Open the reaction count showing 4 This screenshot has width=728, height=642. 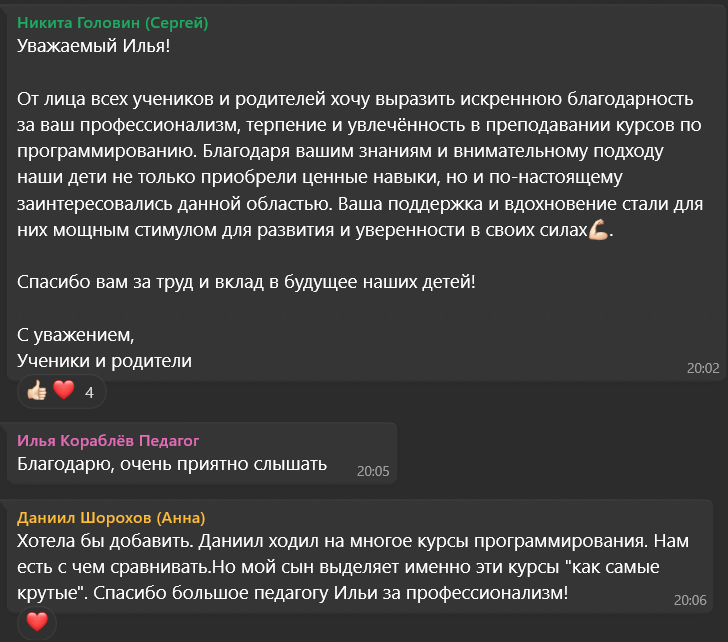point(89,393)
